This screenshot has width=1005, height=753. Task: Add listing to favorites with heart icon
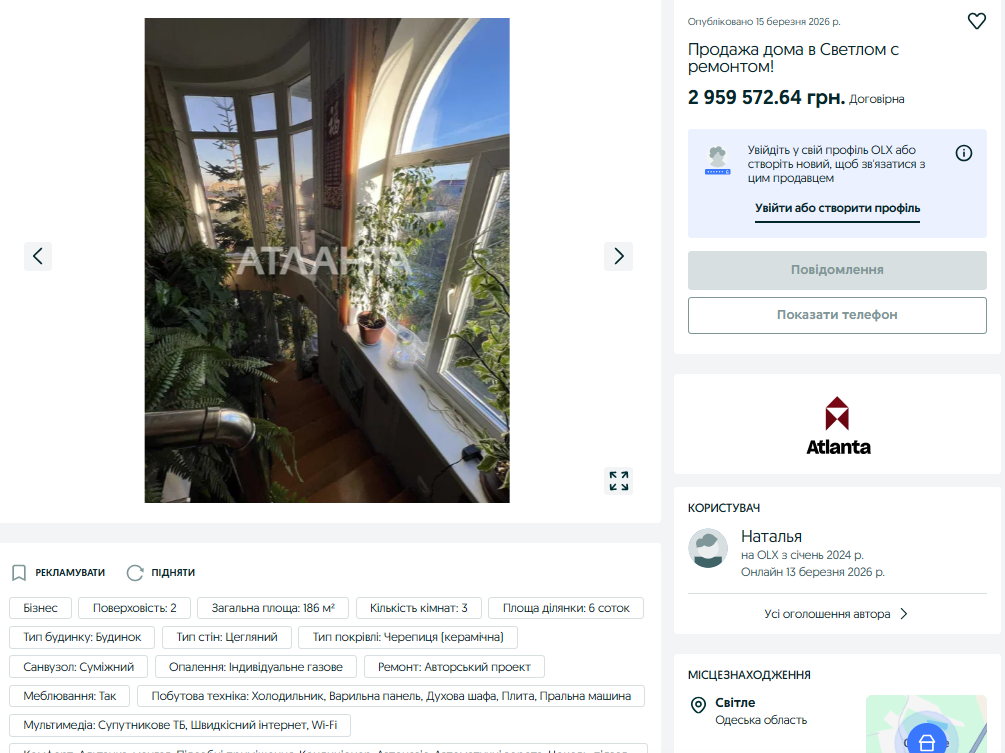click(976, 21)
